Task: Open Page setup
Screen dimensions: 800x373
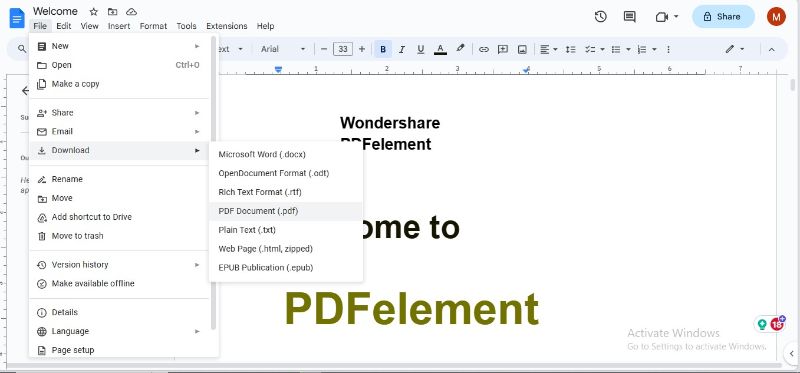Action: [119, 350]
